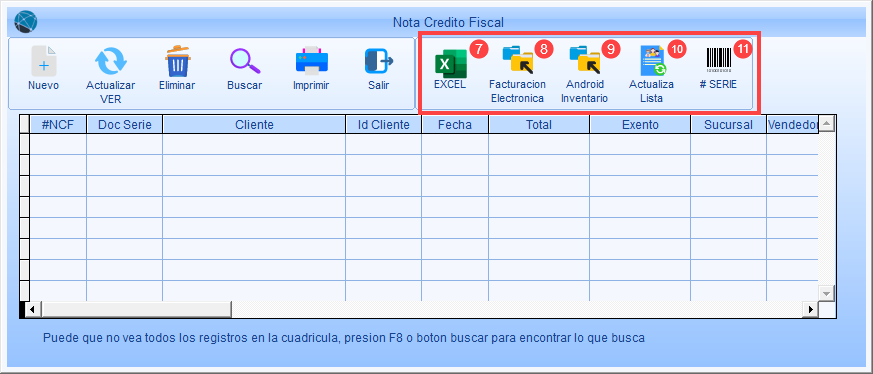Sort by the #NCF column header
This screenshot has height=374, width=873.
coord(58,125)
